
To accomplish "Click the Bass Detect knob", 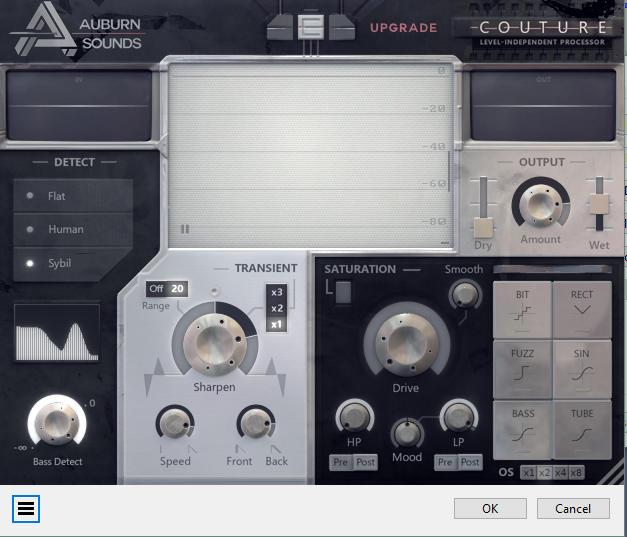I will coord(57,421).
